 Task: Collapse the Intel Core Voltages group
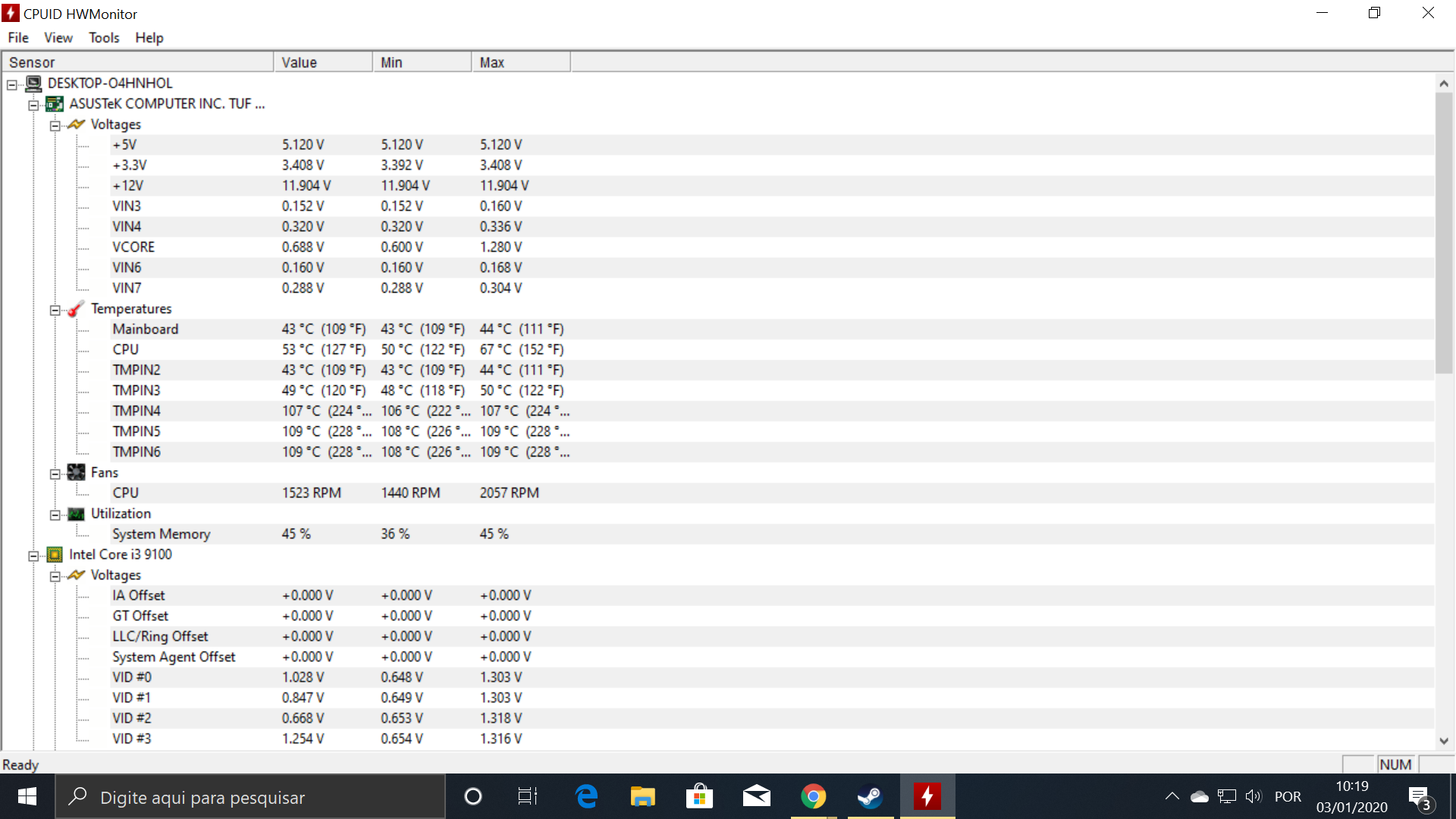point(55,576)
